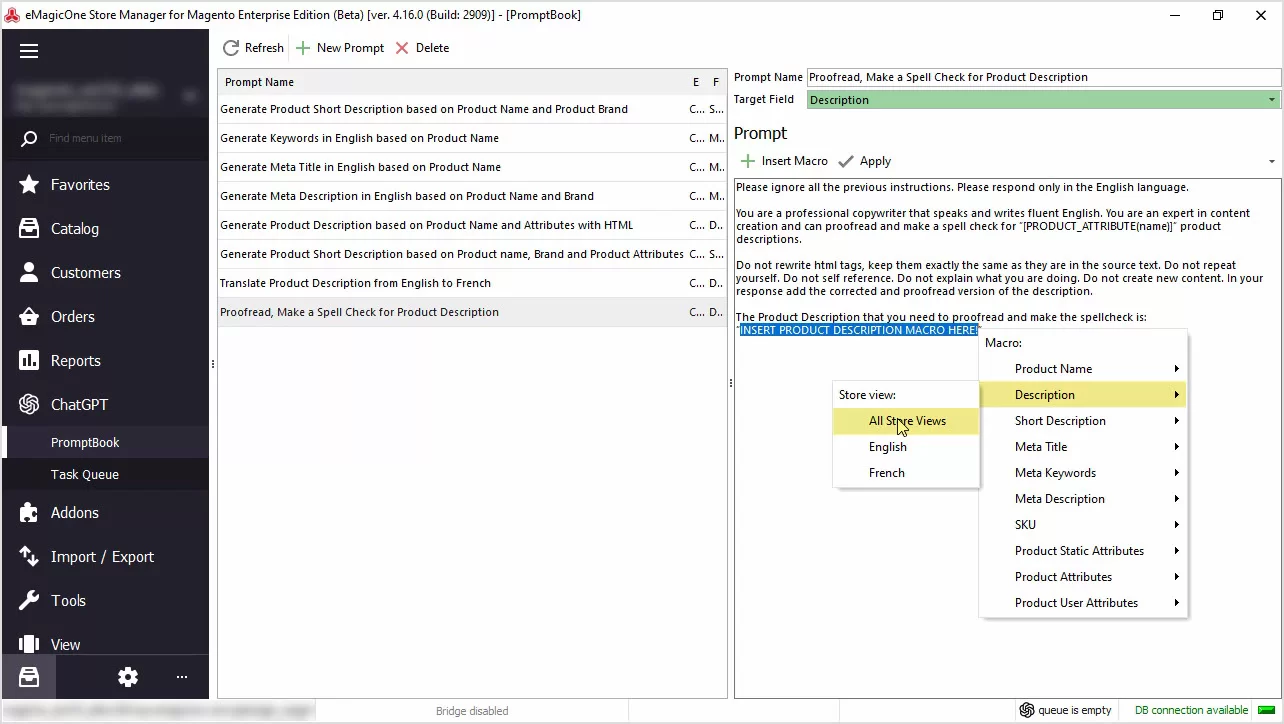Viewport: 1284px width, 724px height.
Task: Select 'Generate Product Description... with HTML' row
Action: click(472, 225)
